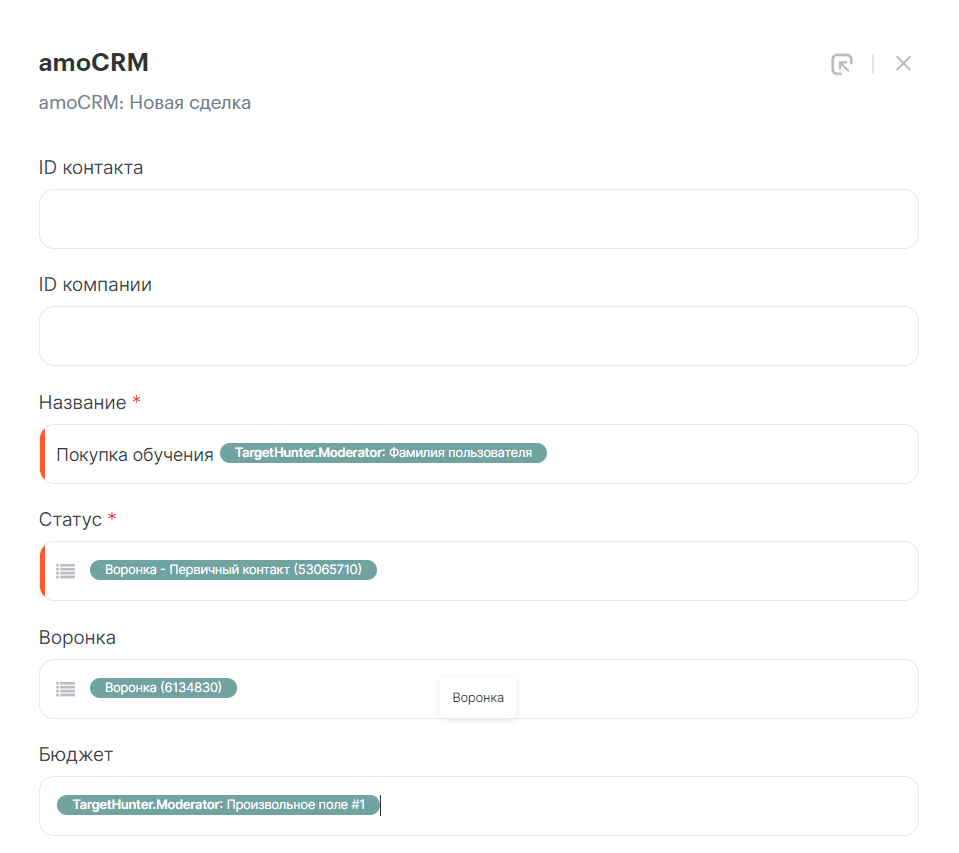Select the 'Воронка (6134830)' tag
The height and width of the screenshot is (853, 959).
163,688
